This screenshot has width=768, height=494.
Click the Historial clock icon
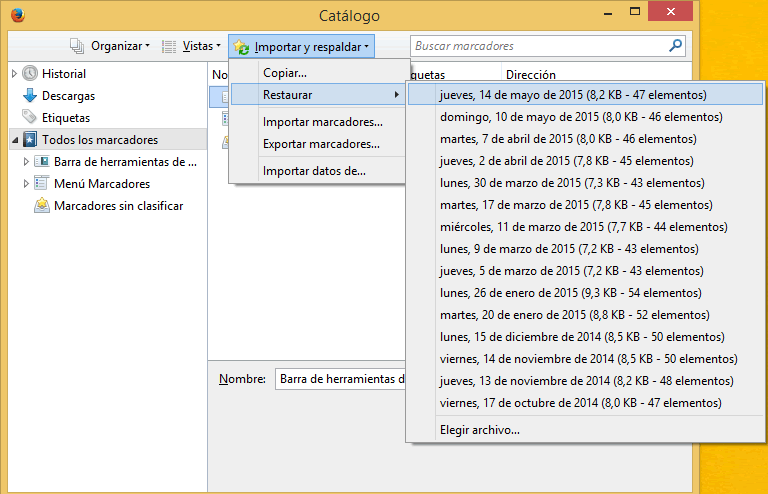click(x=30, y=73)
